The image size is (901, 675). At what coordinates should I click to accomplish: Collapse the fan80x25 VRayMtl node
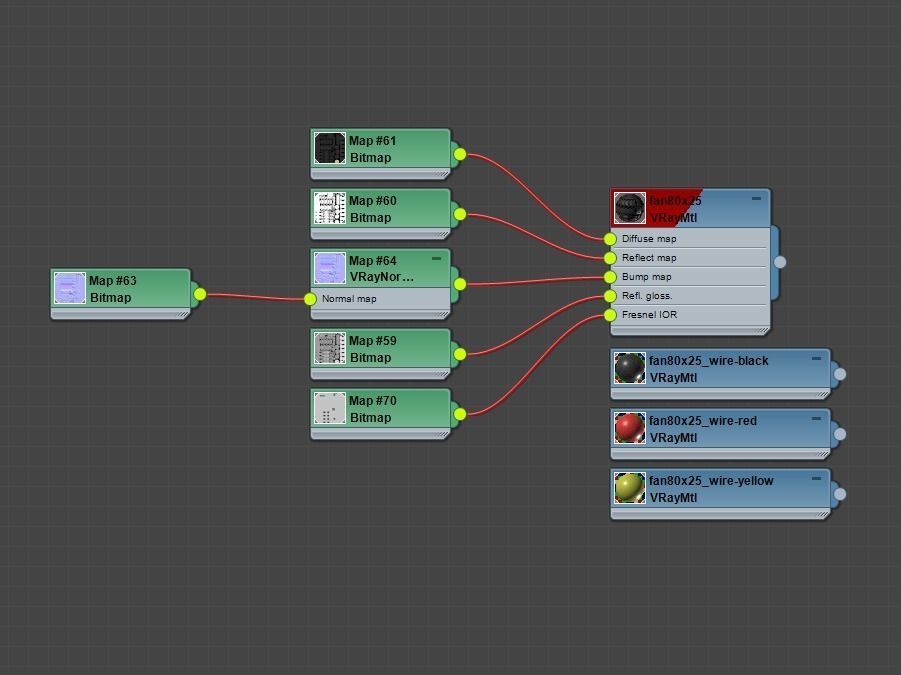point(756,198)
